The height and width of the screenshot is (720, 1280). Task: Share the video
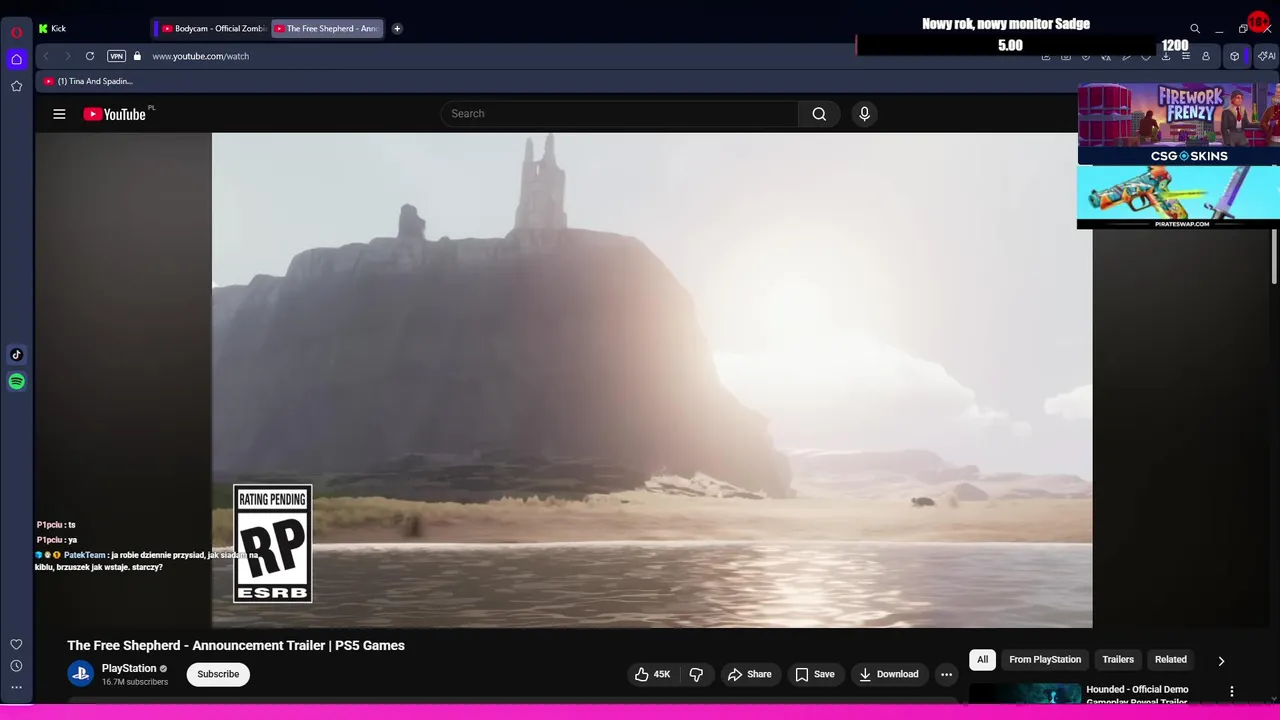(x=749, y=674)
